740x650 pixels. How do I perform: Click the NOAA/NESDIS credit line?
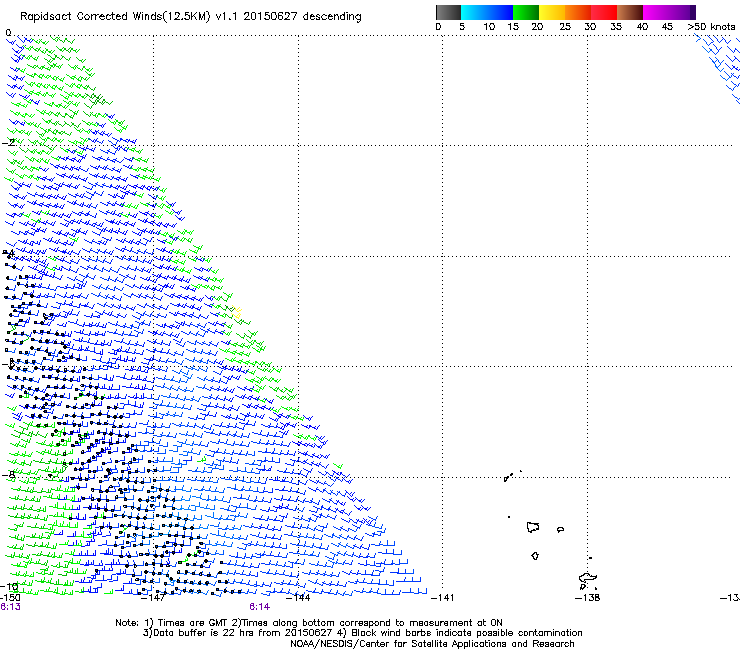(x=432, y=643)
